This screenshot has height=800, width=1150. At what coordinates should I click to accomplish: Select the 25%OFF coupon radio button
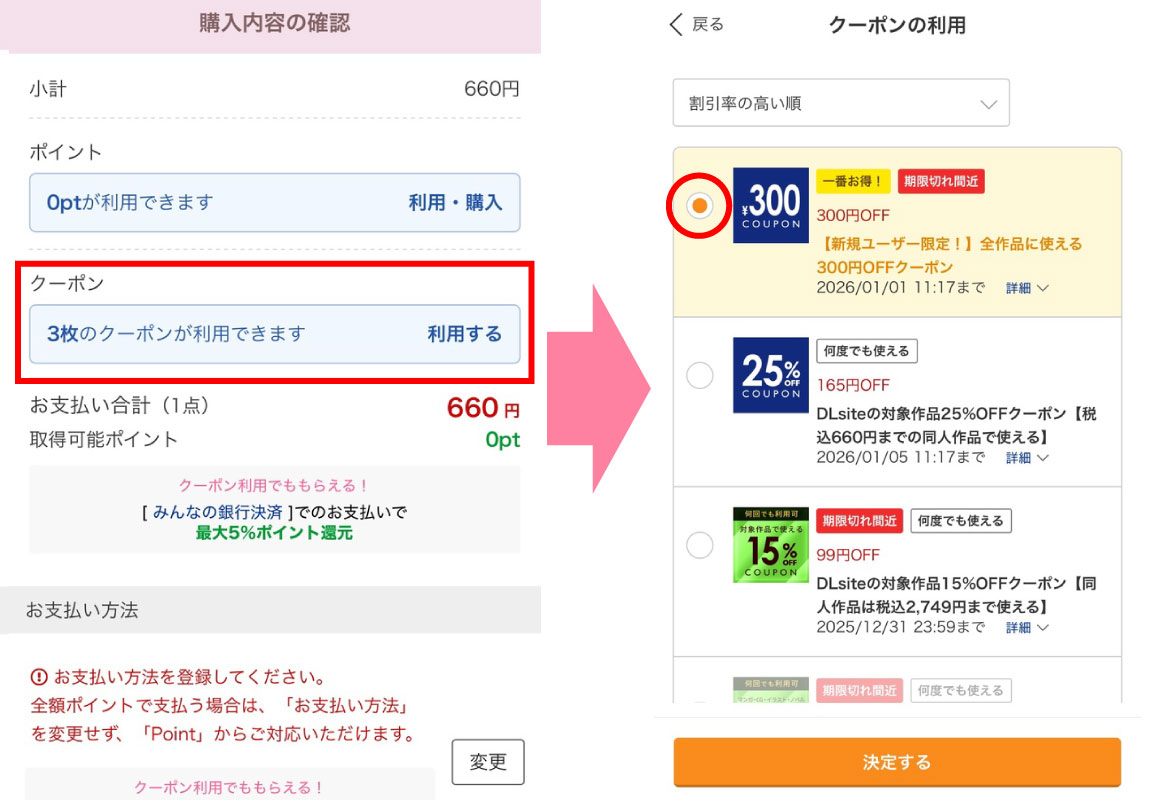click(700, 375)
